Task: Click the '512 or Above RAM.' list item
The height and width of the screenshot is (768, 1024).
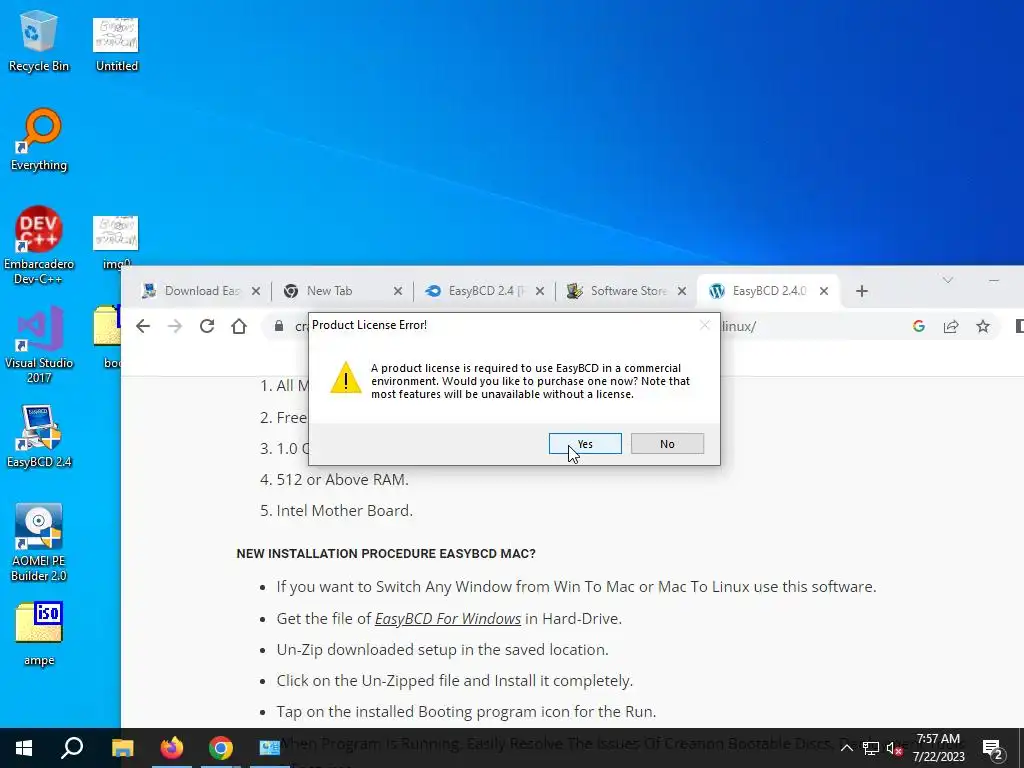Action: (x=342, y=479)
